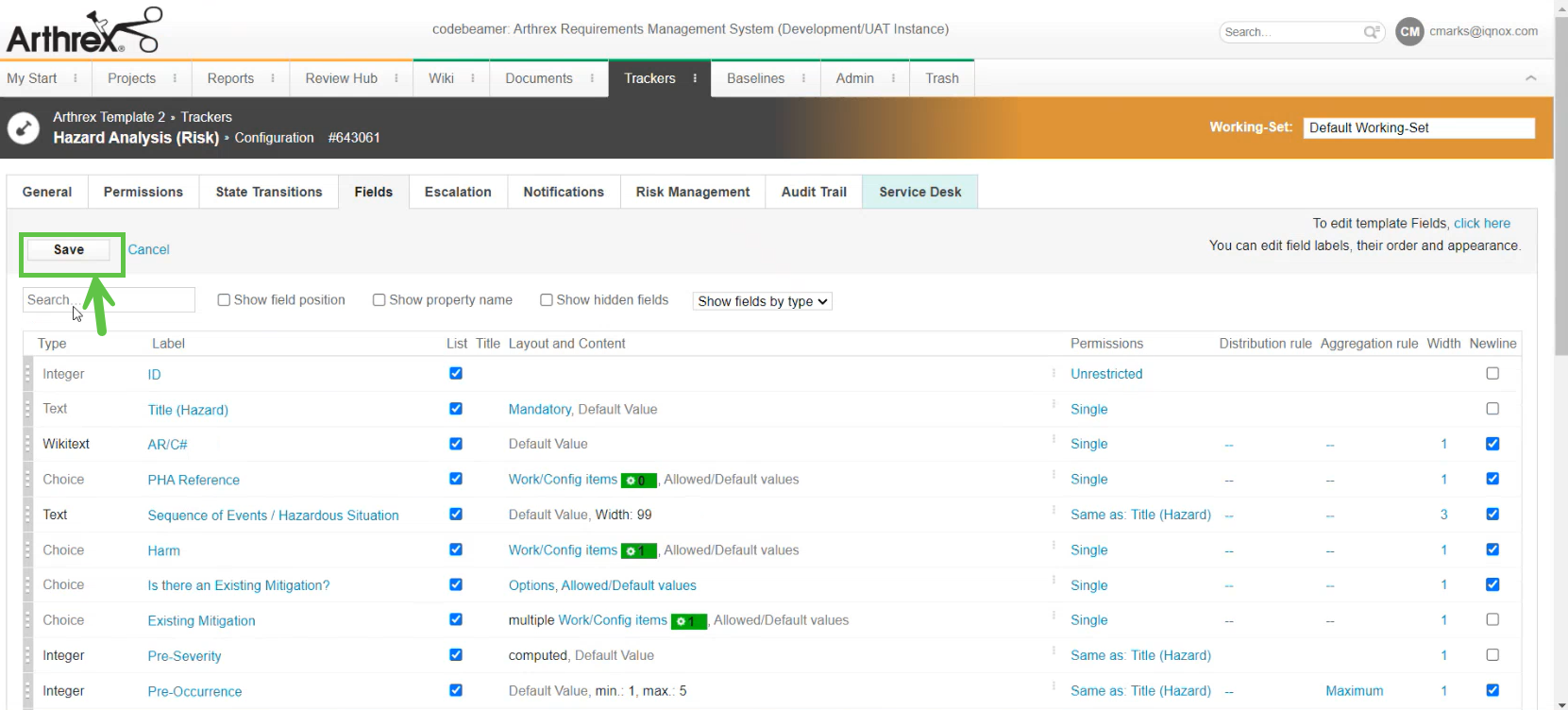The width and height of the screenshot is (1568, 710).
Task: Check the Newline box for Title (Hazard)
Action: point(1492,409)
